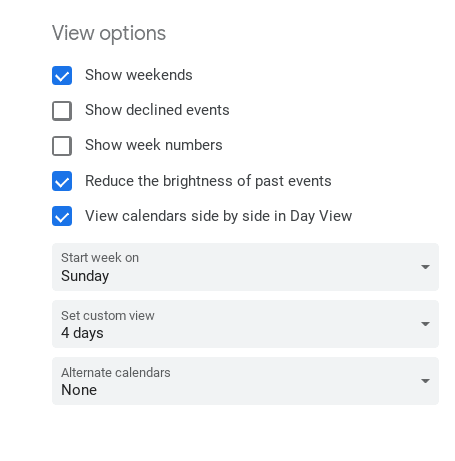Click the Reduce the brightness of past events text
The width and height of the screenshot is (455, 461).
pos(208,181)
